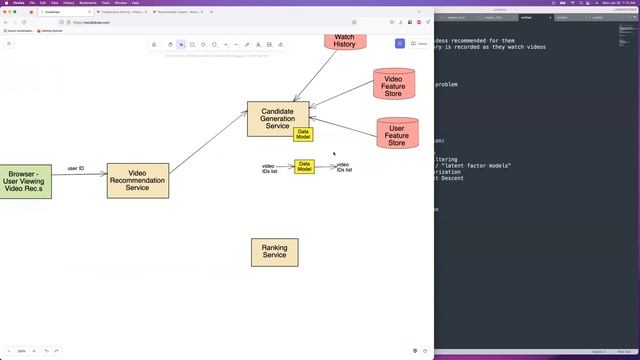Open the Excalidraw hamburger menu

tap(9, 44)
